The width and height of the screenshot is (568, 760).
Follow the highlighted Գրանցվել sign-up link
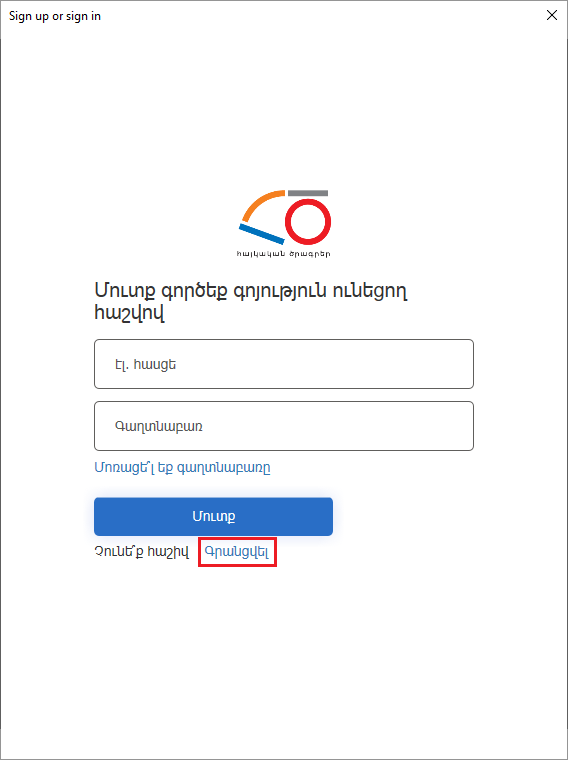237,552
